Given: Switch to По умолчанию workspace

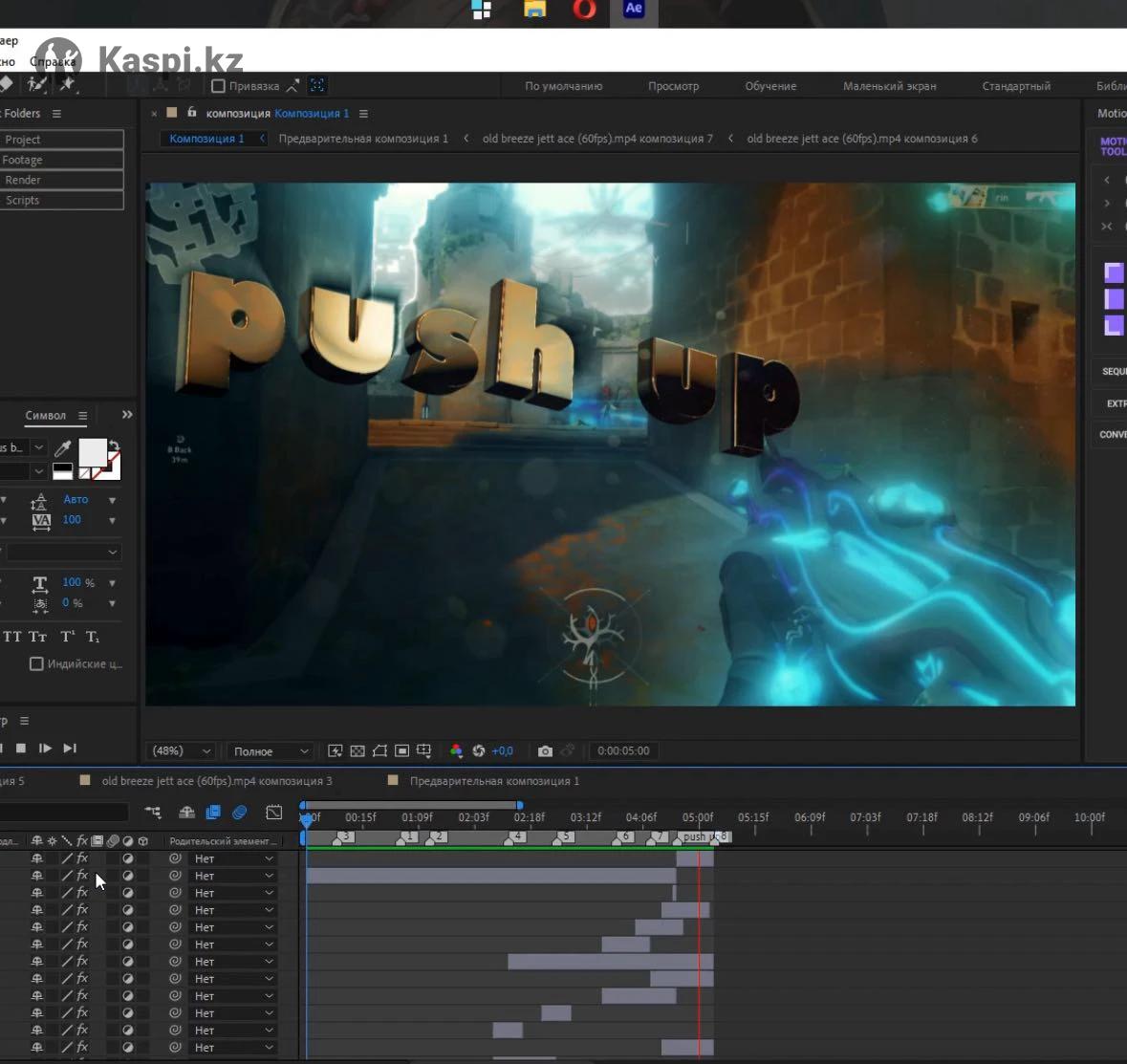Looking at the screenshot, I should point(564,86).
